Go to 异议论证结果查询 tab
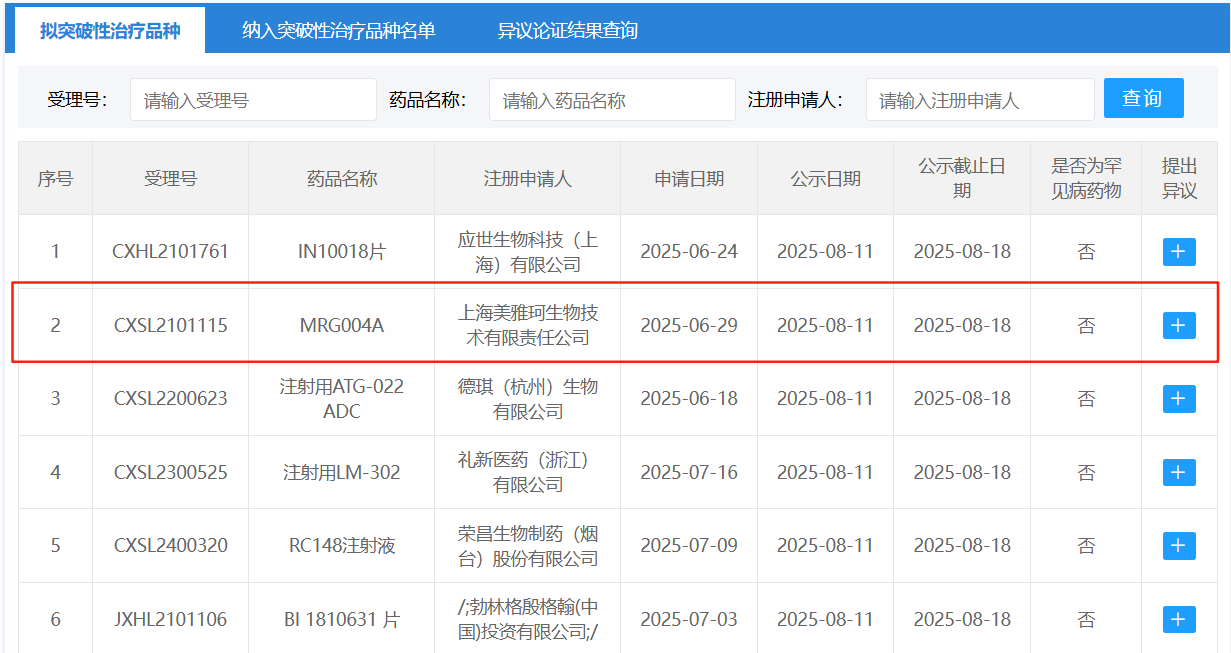Image resolution: width=1231 pixels, height=653 pixels. (x=568, y=30)
